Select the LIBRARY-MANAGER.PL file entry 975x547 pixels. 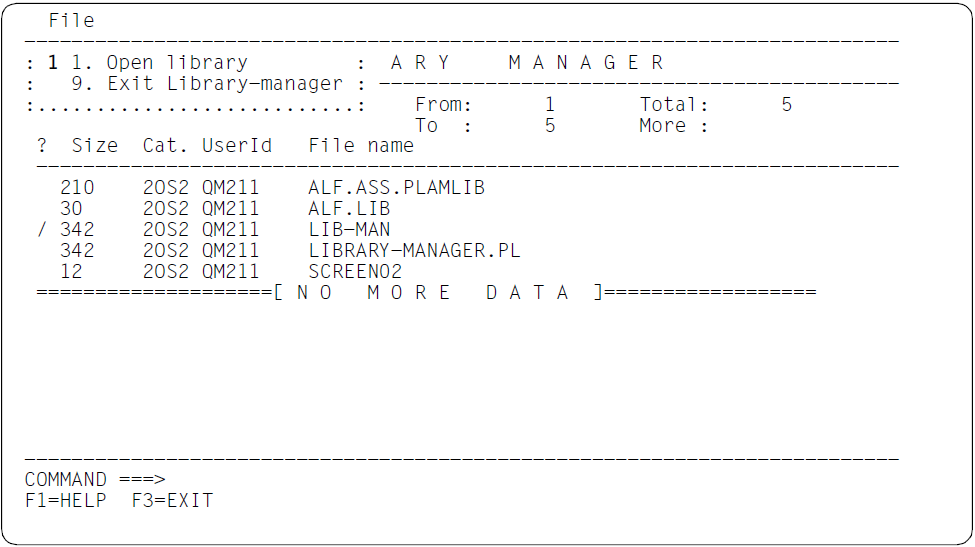(414, 251)
